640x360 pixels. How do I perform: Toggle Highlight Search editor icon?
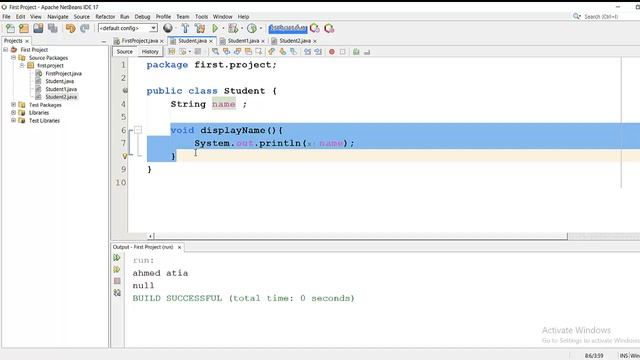pos(248,52)
